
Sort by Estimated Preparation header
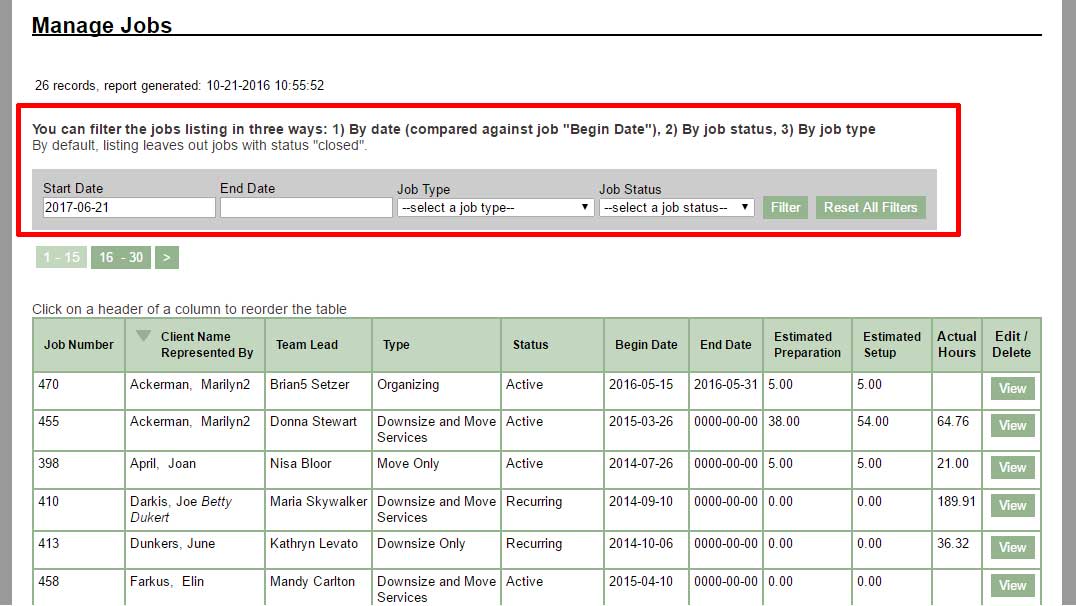tap(807, 345)
